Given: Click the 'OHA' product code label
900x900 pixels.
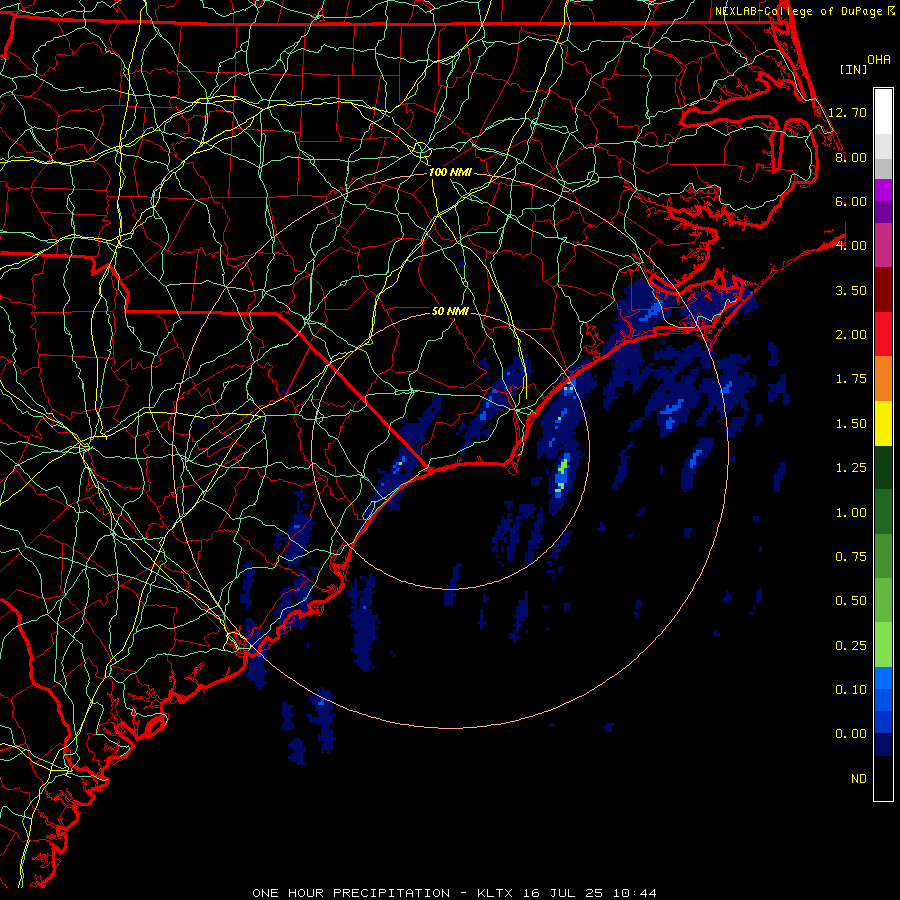Looking at the screenshot, I should [x=879, y=60].
